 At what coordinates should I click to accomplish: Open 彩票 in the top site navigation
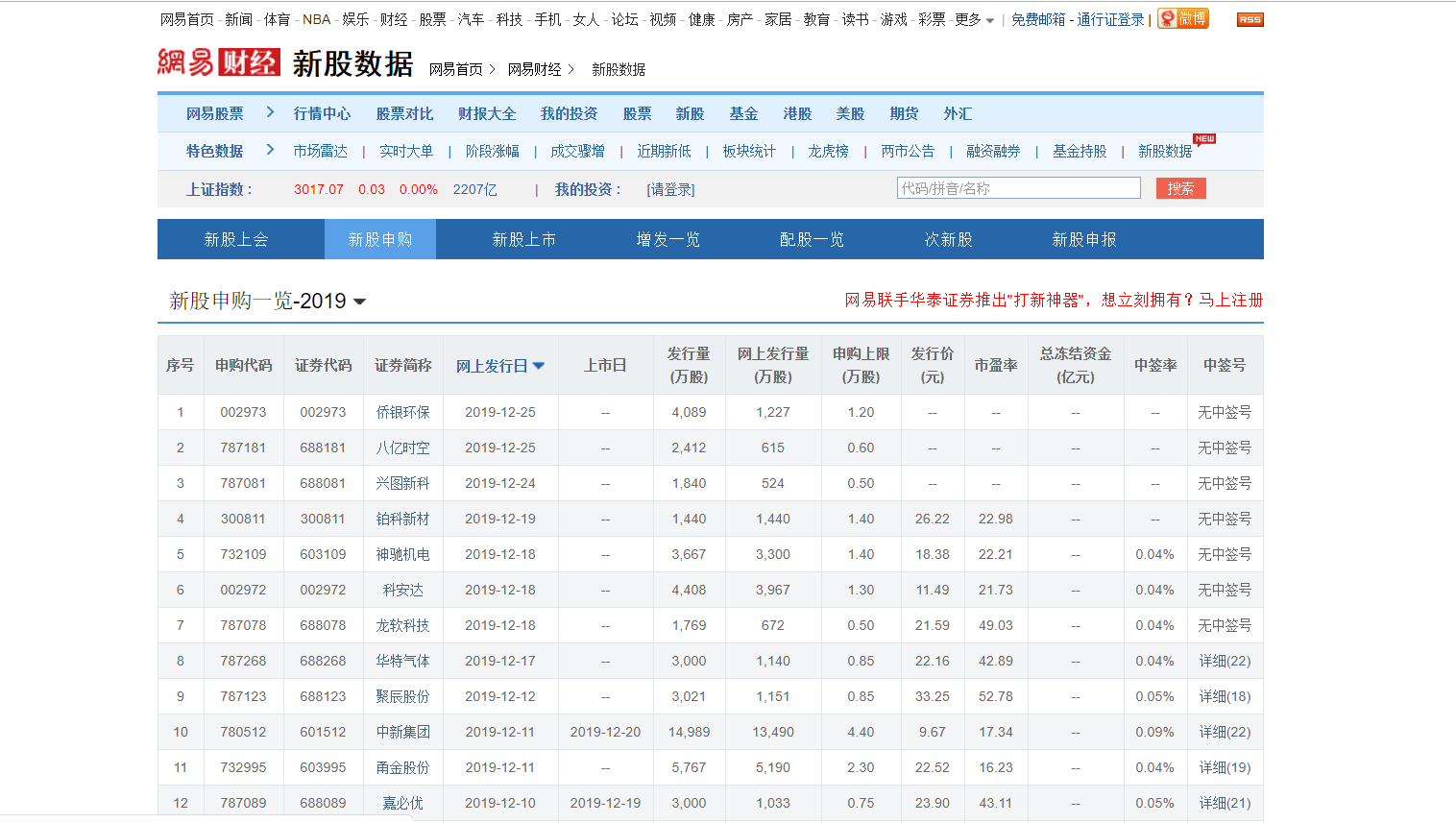point(932,19)
